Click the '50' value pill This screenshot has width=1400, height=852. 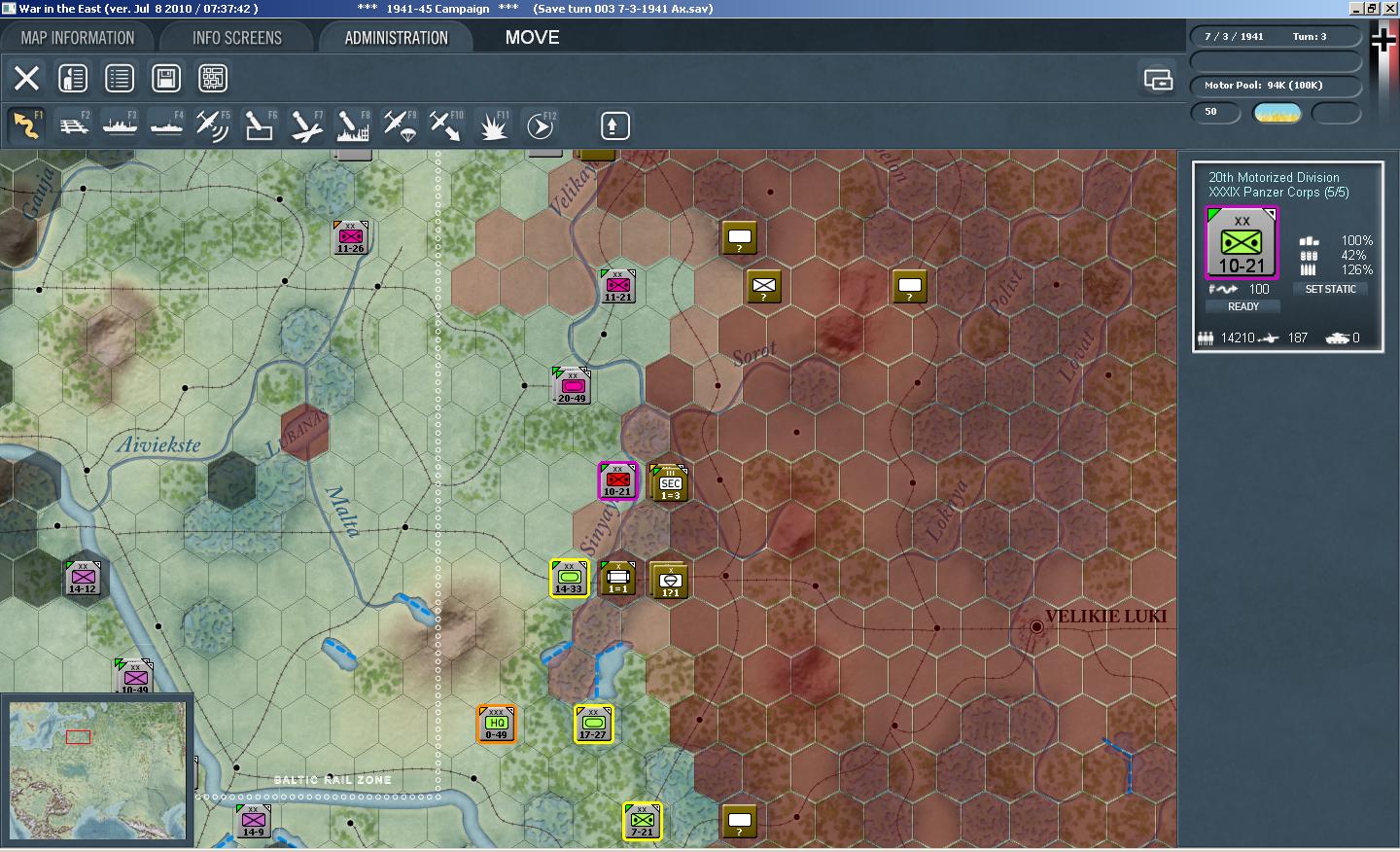click(1216, 112)
